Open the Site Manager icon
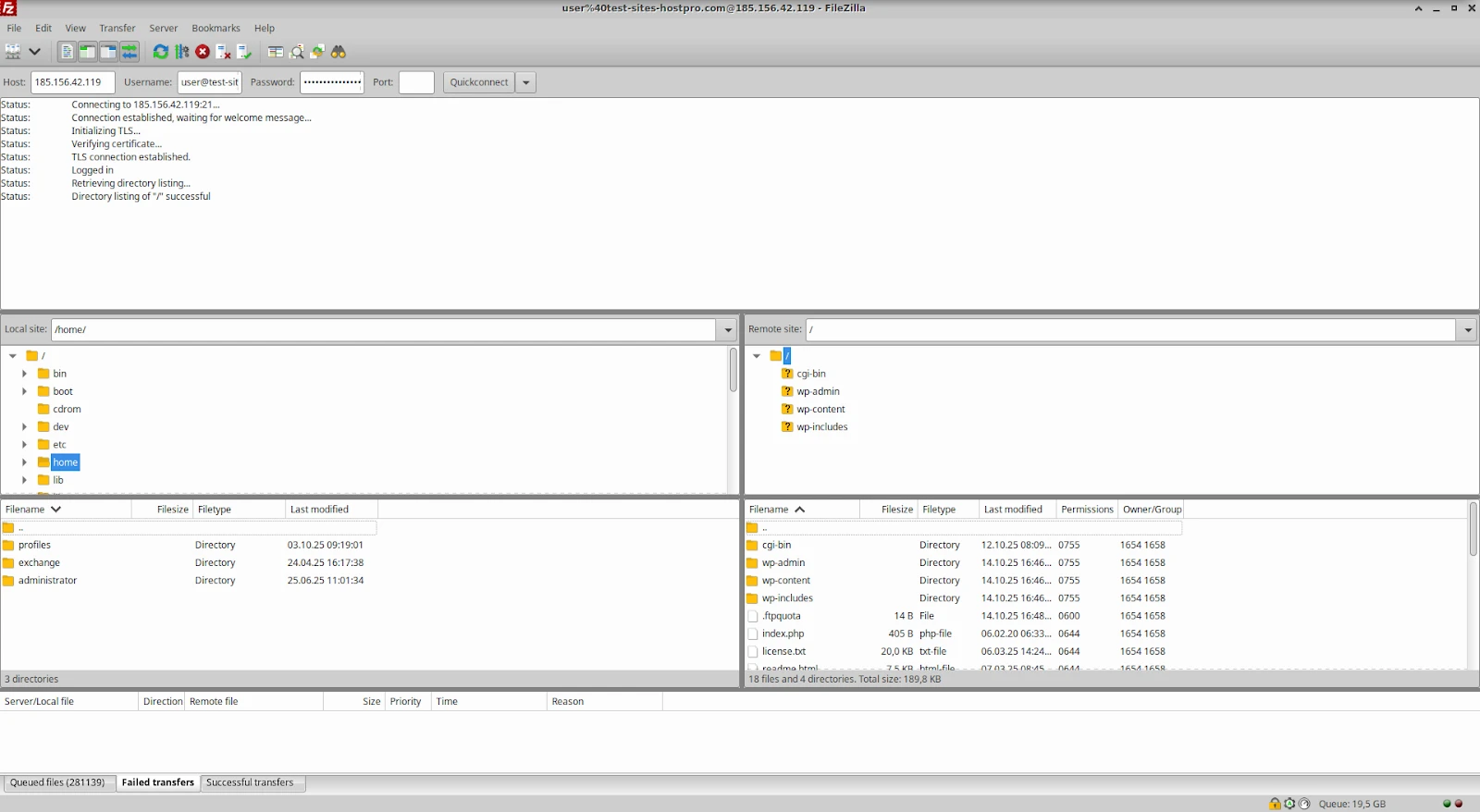 point(13,52)
